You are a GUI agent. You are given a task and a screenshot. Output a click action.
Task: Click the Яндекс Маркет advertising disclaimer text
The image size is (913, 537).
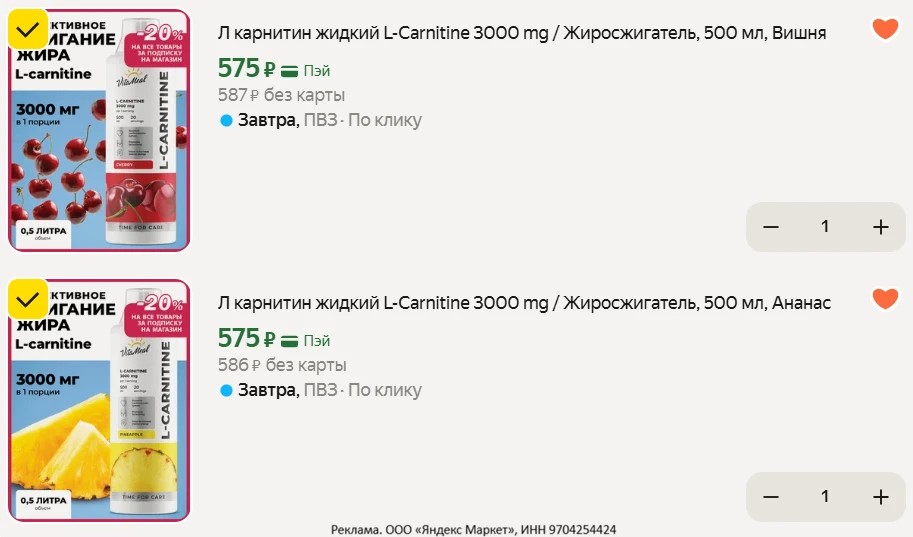tap(473, 529)
